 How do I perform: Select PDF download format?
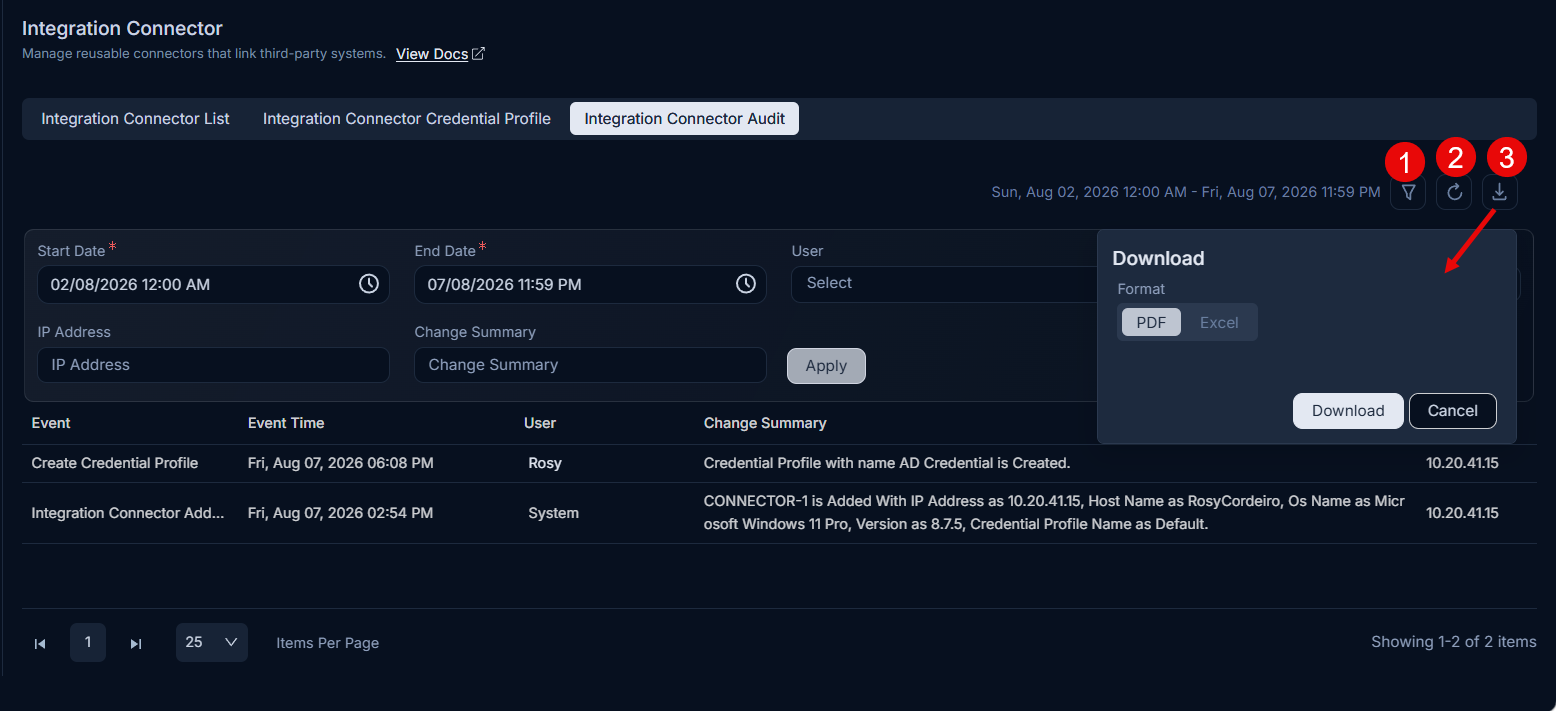(x=1151, y=322)
